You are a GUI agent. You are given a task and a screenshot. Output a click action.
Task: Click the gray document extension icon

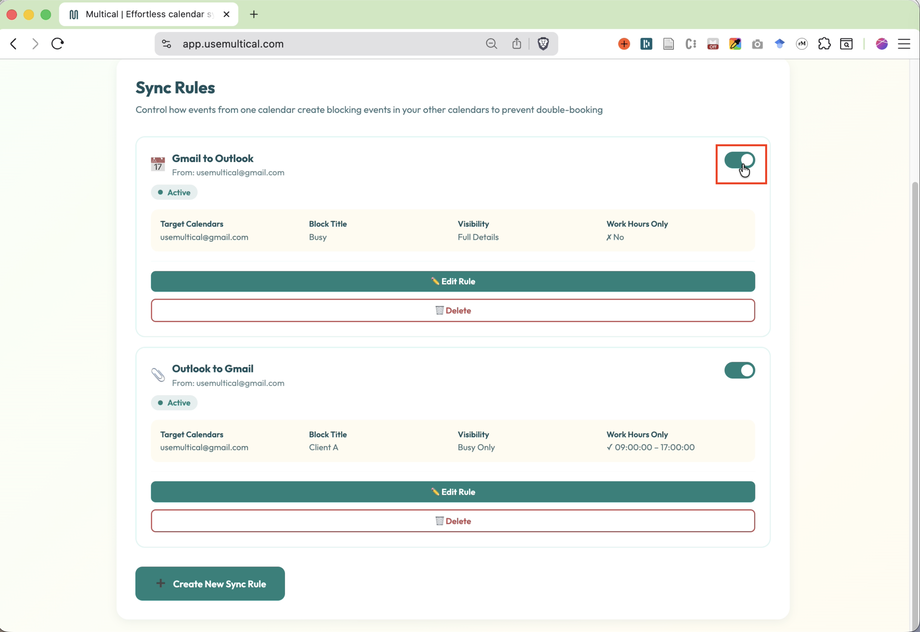(x=668, y=44)
